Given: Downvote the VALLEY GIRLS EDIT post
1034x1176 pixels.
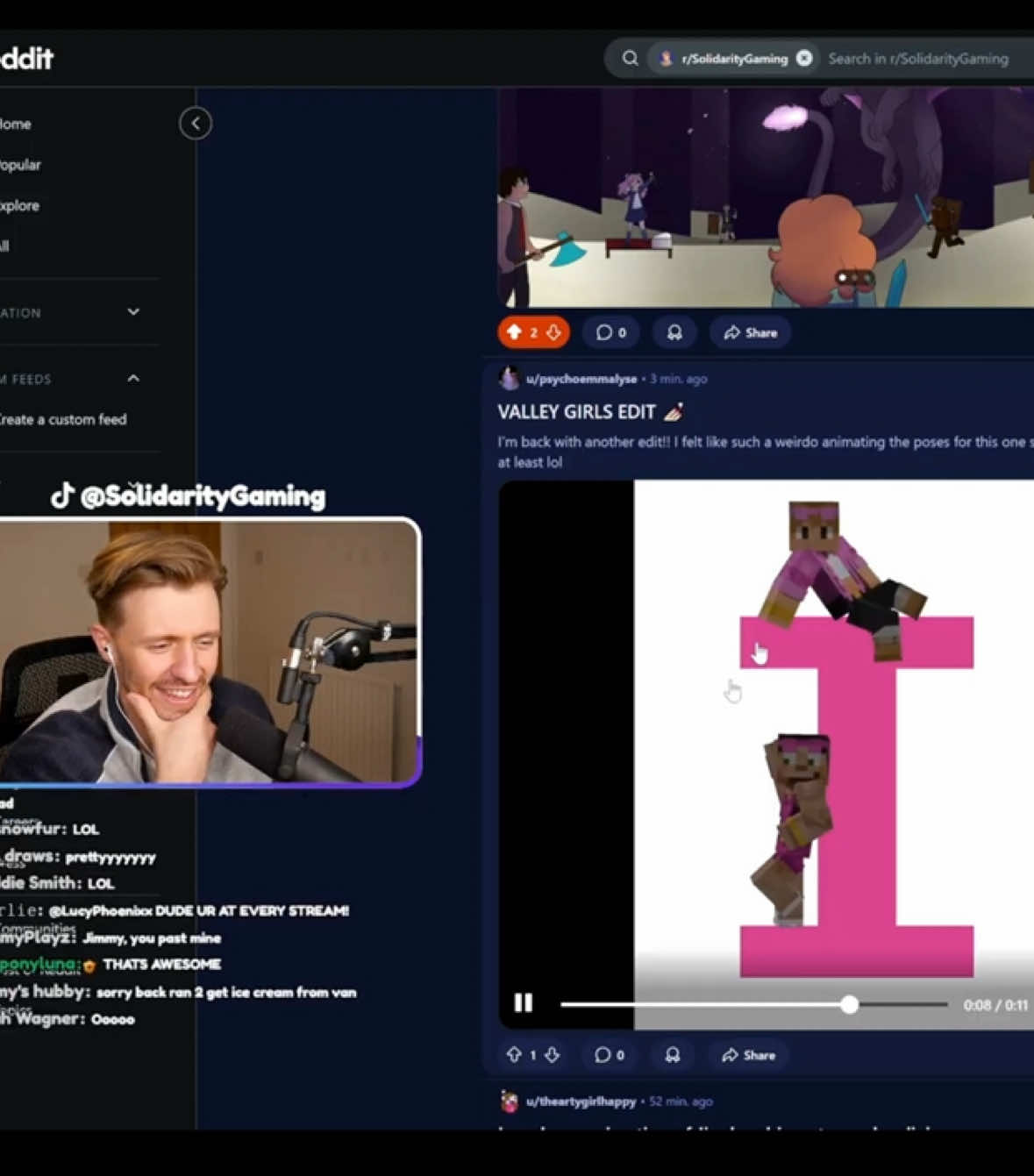Looking at the screenshot, I should pos(553,1055).
